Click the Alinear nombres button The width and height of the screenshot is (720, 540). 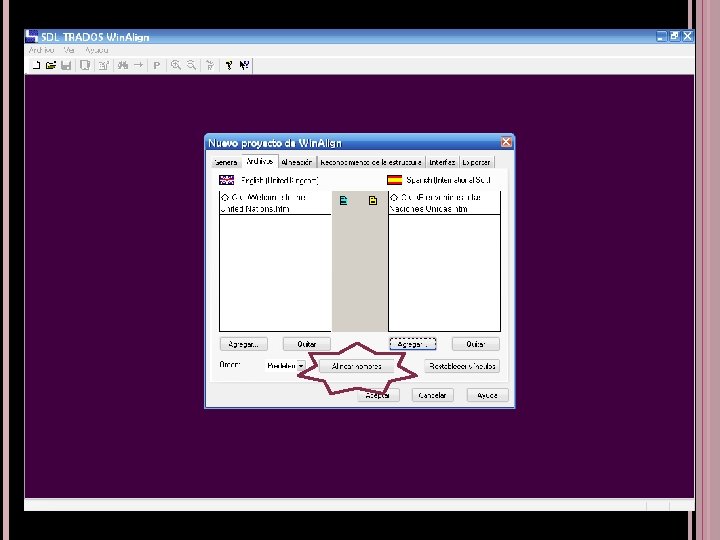(357, 366)
